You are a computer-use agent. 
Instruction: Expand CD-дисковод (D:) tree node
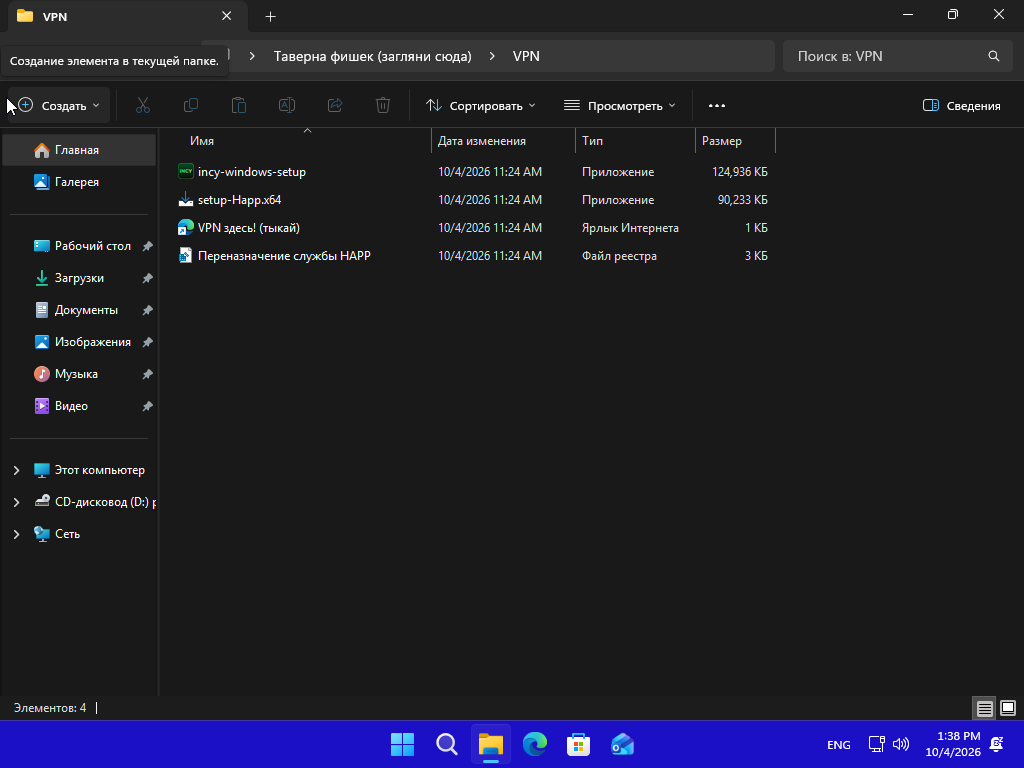pos(16,502)
